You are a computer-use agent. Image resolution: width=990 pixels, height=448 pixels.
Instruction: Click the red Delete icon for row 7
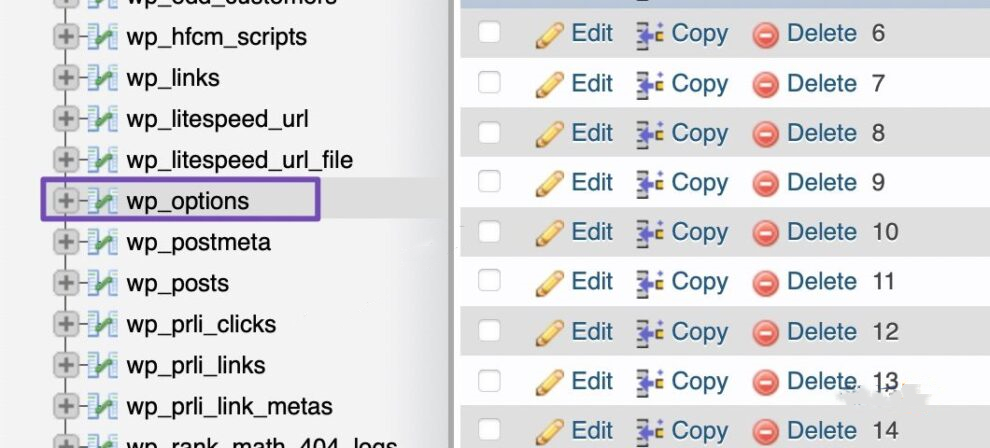point(765,85)
